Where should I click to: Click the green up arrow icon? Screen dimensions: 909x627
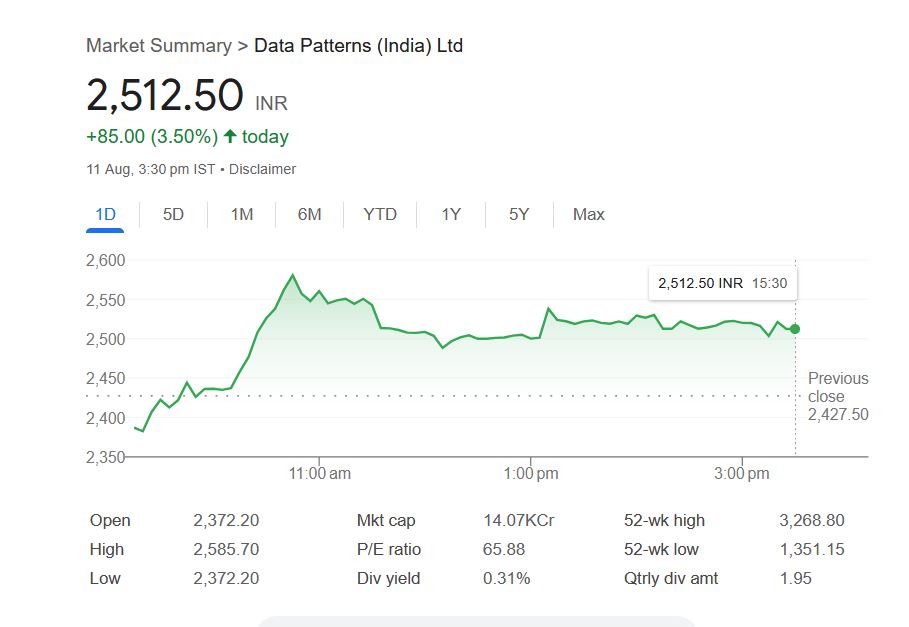pyautogui.click(x=230, y=137)
